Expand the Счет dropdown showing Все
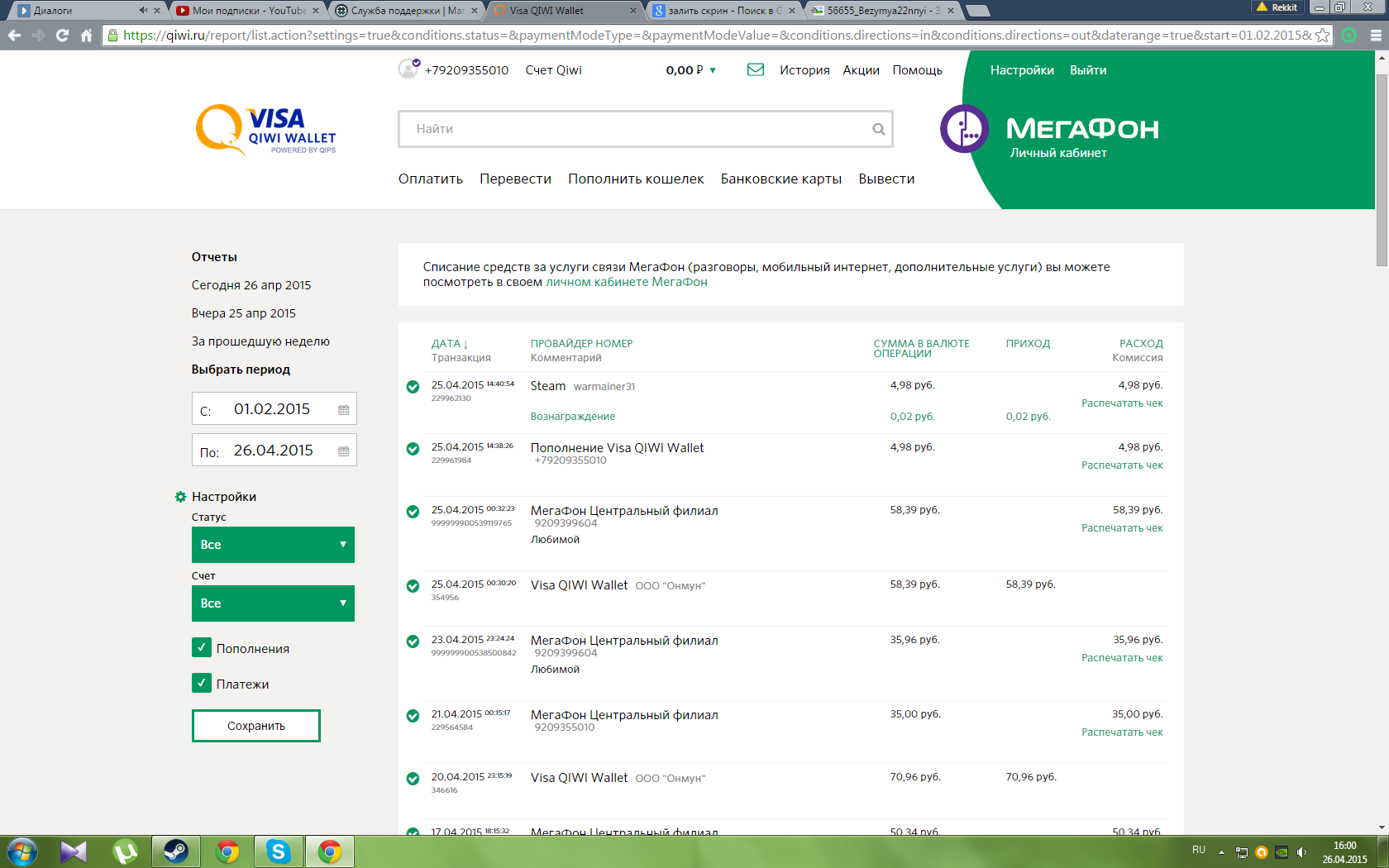This screenshot has height=868, width=1389. click(x=273, y=603)
